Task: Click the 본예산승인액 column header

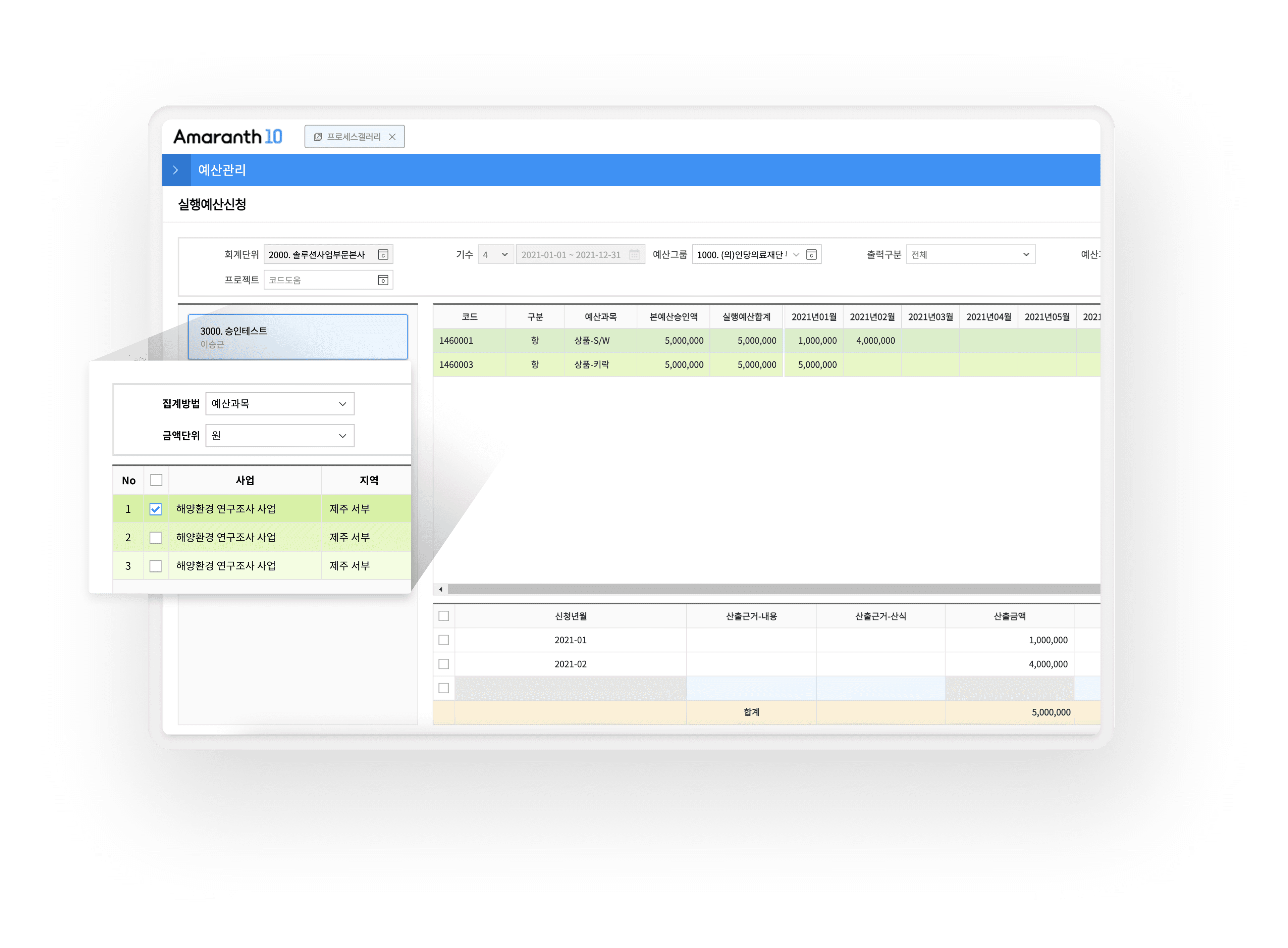Action: pos(673,317)
